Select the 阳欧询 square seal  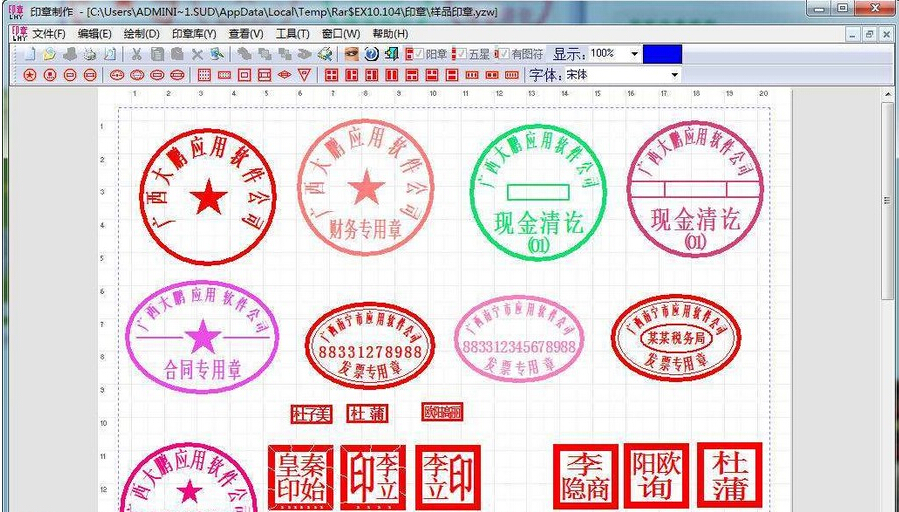point(656,475)
